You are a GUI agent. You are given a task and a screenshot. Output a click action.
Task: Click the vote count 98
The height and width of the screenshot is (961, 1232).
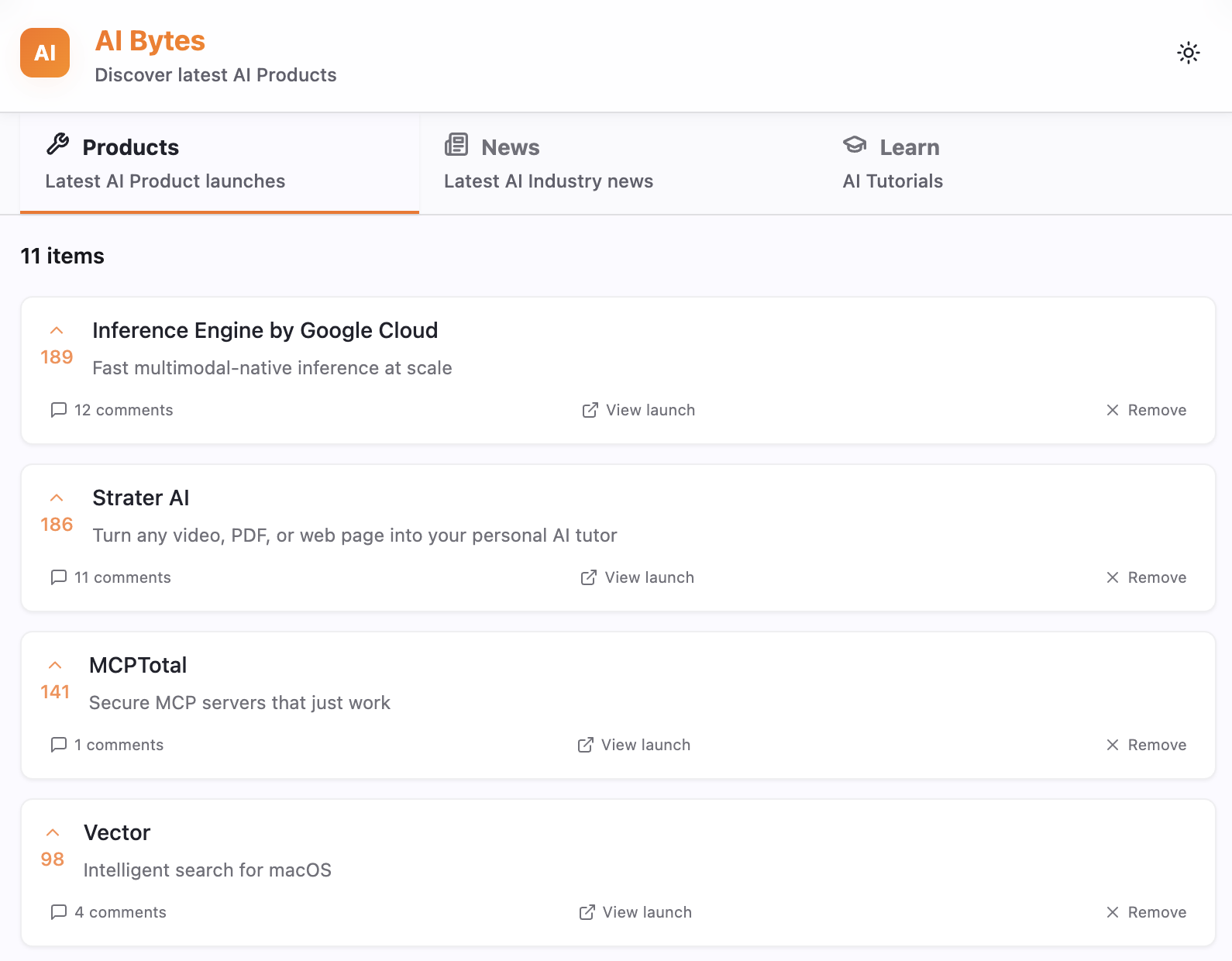point(53,859)
